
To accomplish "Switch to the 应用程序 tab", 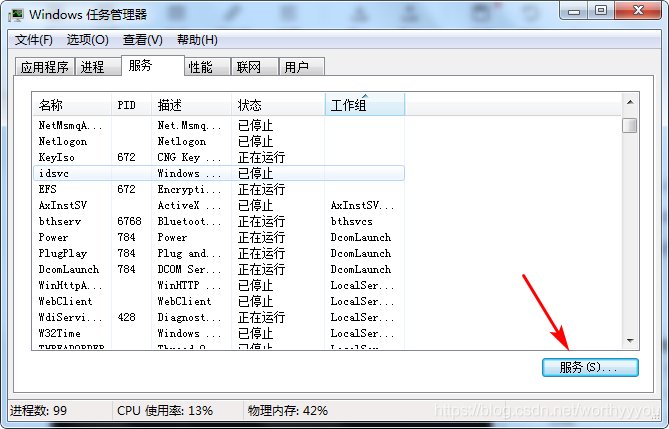I will pyautogui.click(x=44, y=67).
